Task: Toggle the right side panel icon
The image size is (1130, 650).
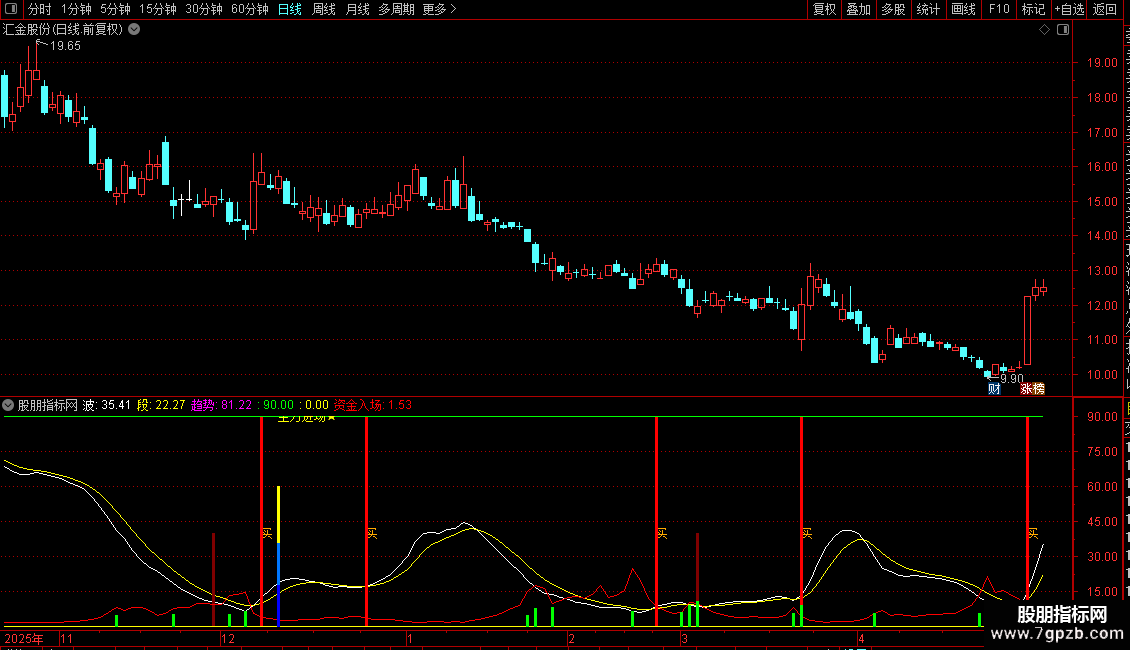Action: (x=1063, y=30)
